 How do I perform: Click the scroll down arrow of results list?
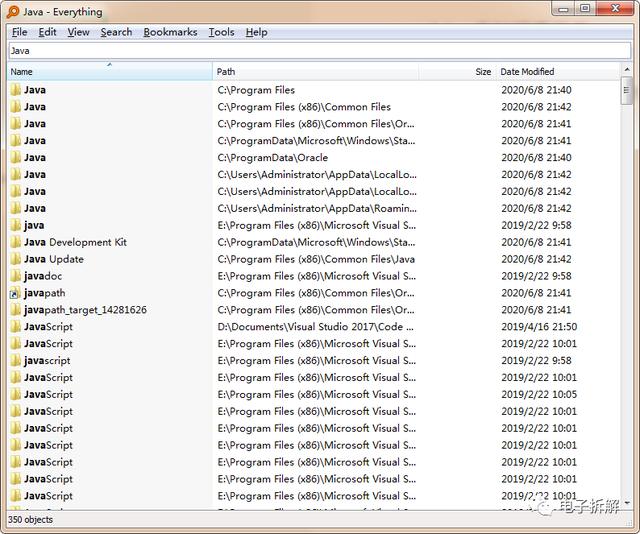[x=627, y=503]
